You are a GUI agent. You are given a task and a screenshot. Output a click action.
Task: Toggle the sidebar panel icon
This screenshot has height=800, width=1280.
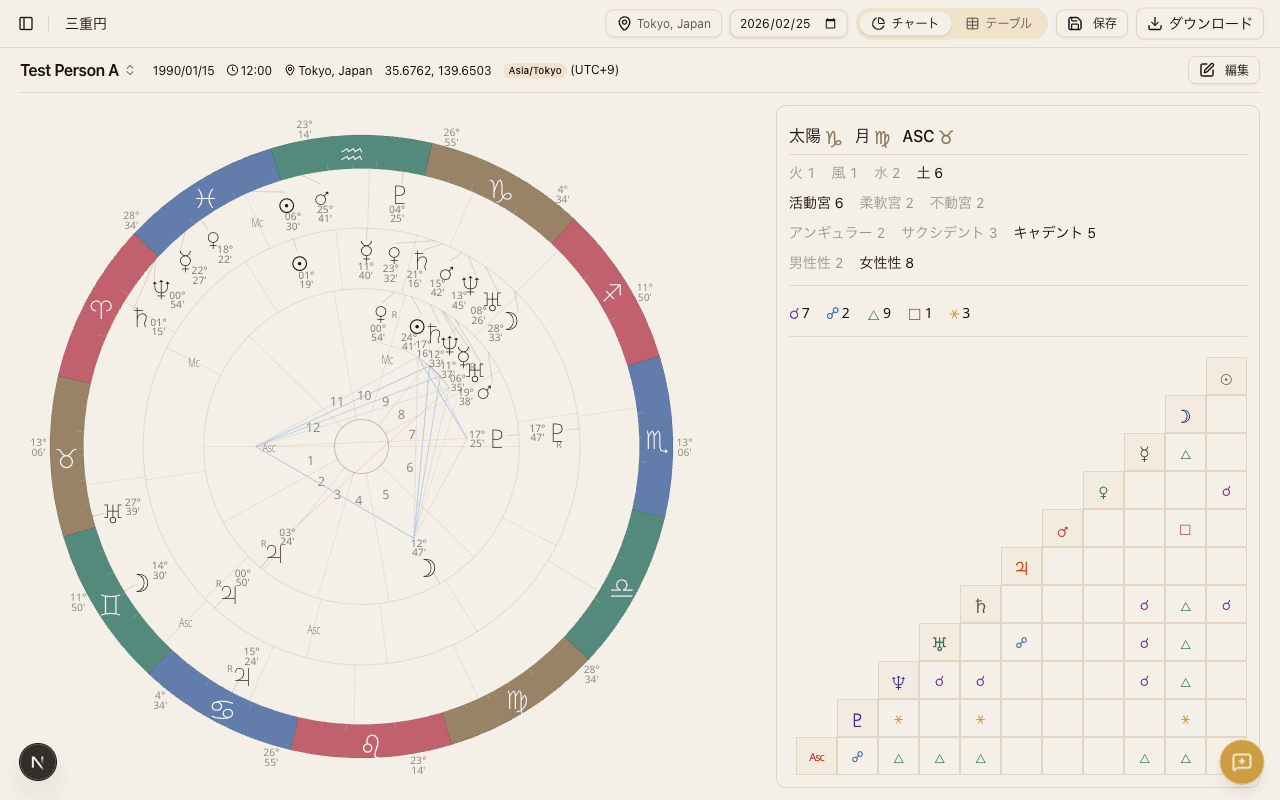26,23
